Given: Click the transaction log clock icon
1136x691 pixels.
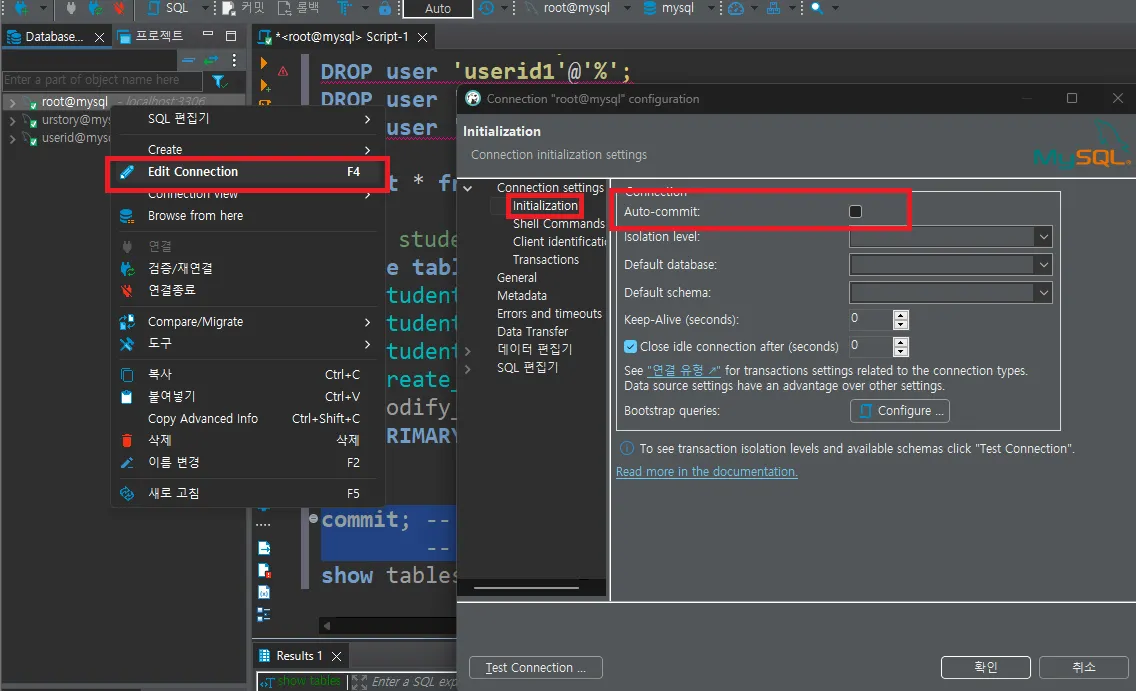Looking at the screenshot, I should [487, 8].
